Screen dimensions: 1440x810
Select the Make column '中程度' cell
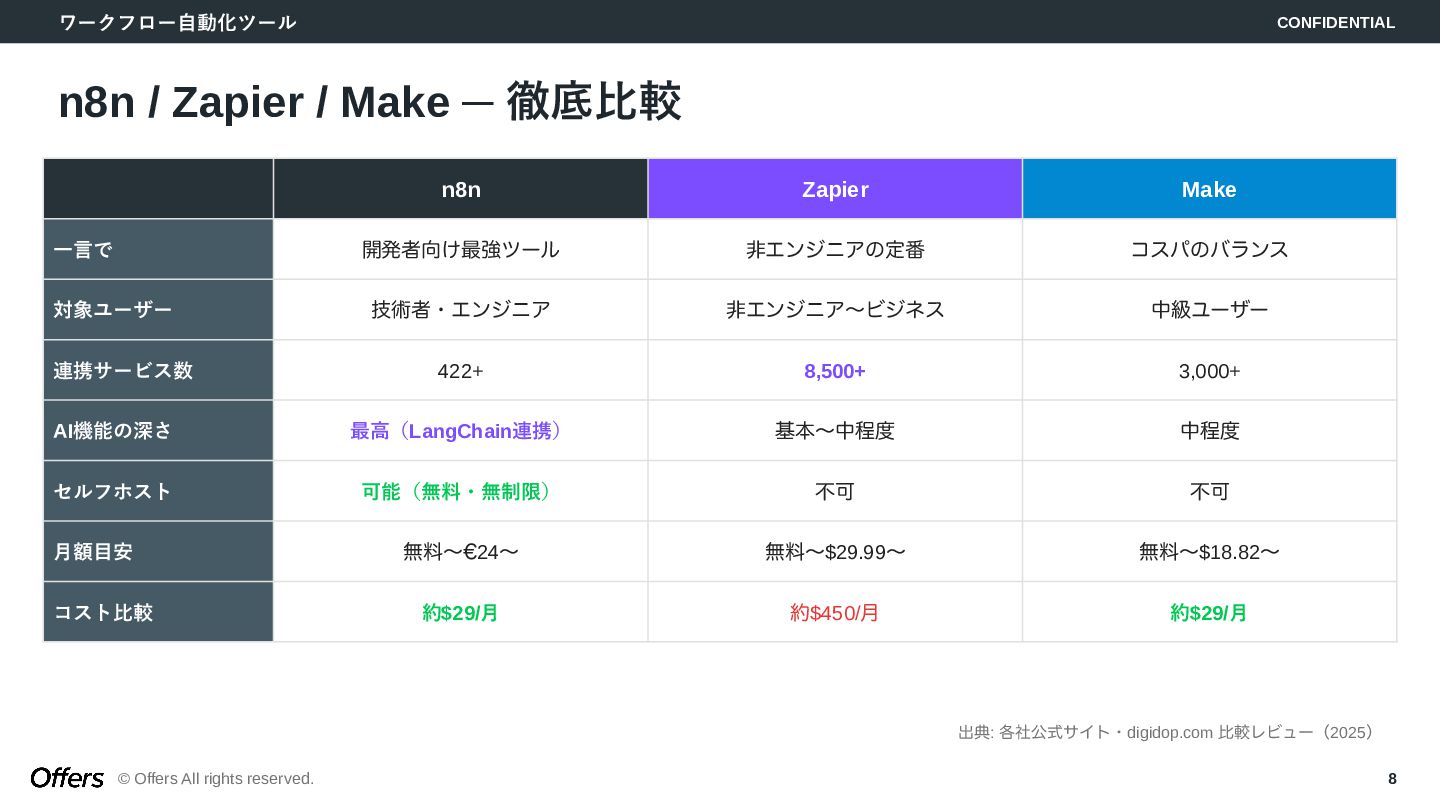(x=1209, y=431)
